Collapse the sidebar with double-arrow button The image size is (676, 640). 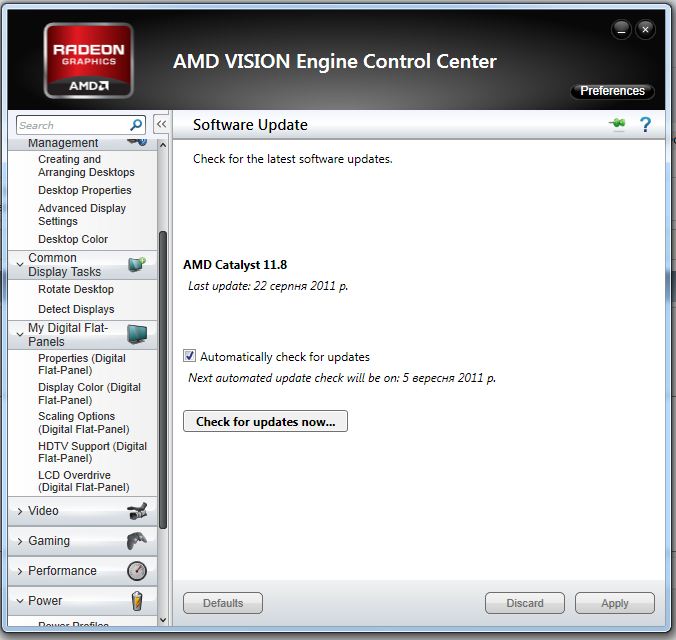coord(162,125)
